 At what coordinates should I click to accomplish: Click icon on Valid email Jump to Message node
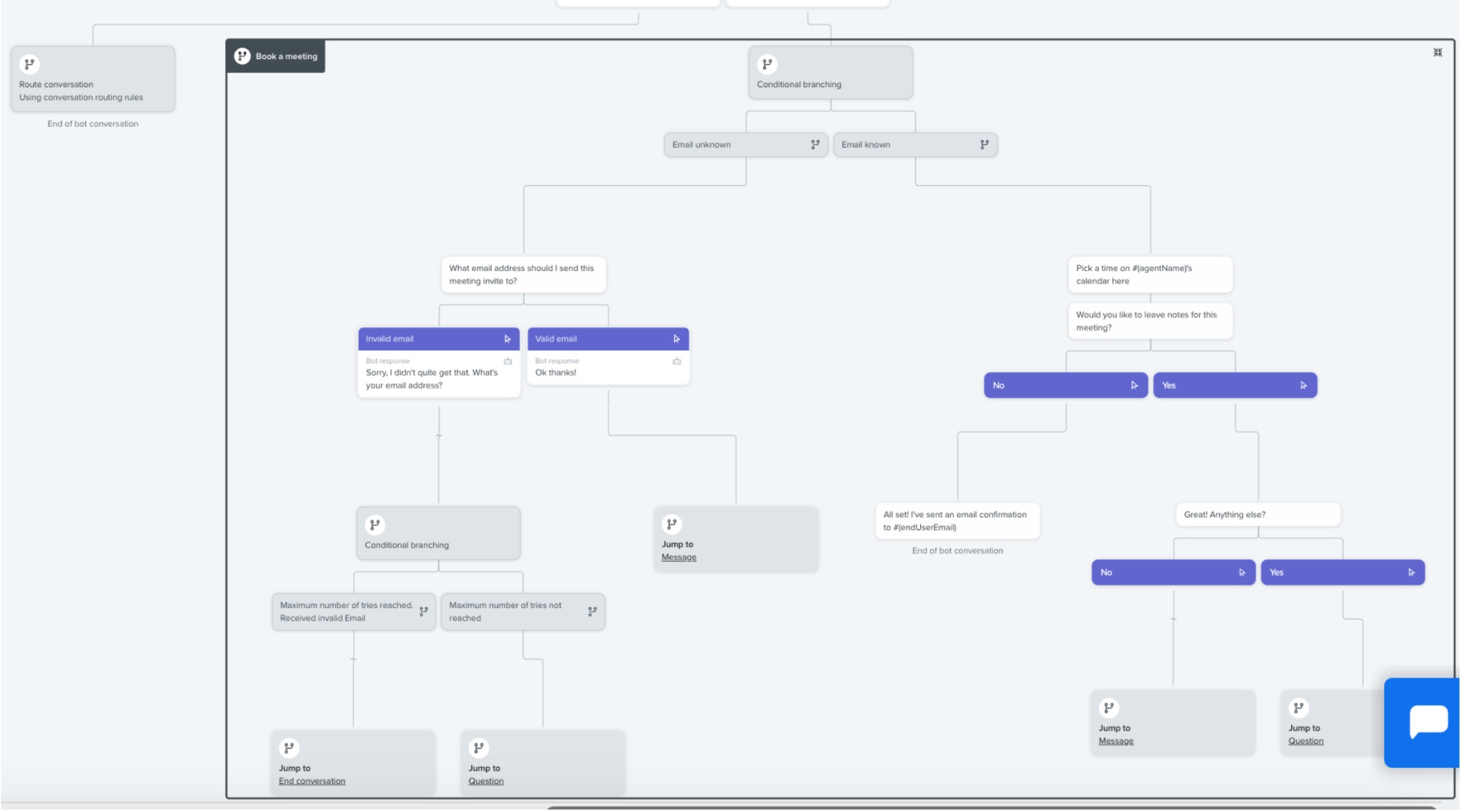pos(672,524)
